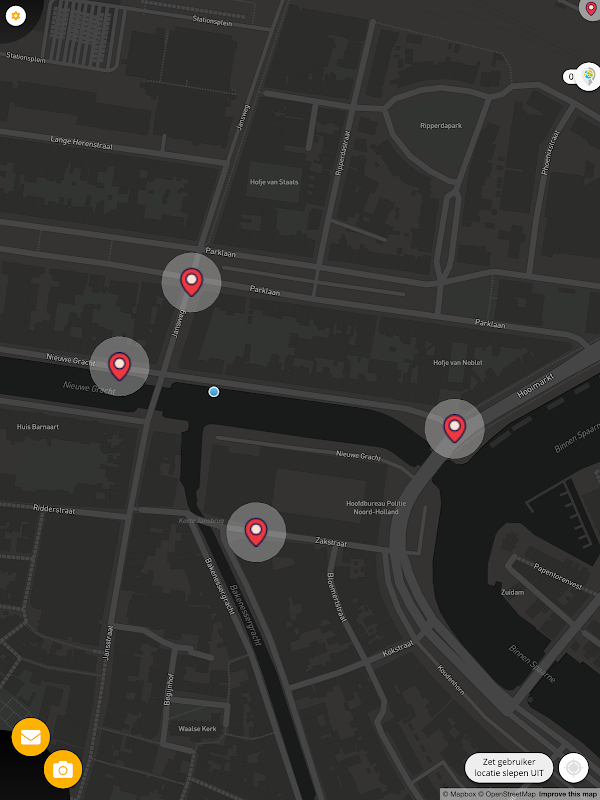This screenshot has height=800, width=600.
Task: Click the Hofje van Staats label
Action: 274,182
